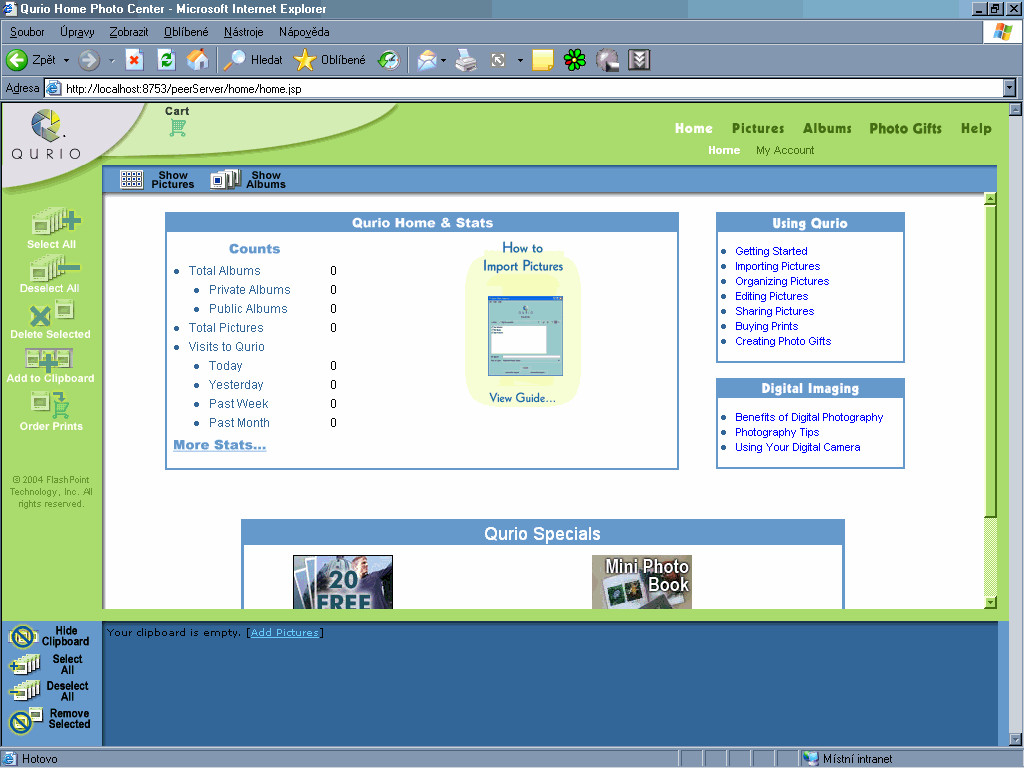Screen dimensions: 1024x768
Task: Open the Mail button dropdown arrow
Action: (x=443, y=60)
